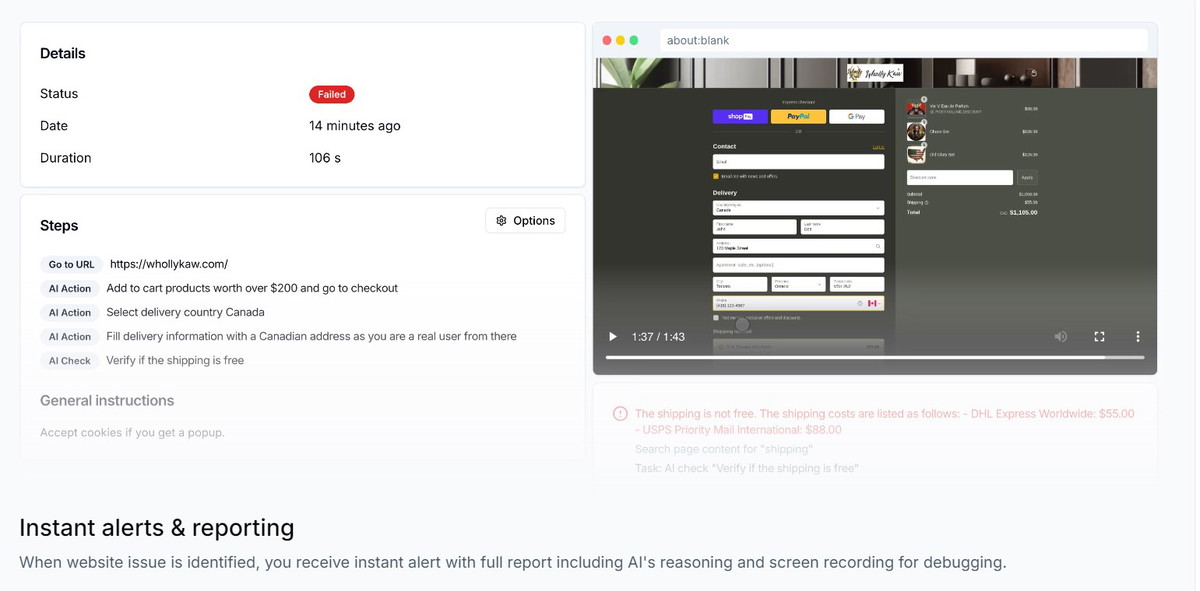Click the red close dot on browser mockup

point(607,40)
